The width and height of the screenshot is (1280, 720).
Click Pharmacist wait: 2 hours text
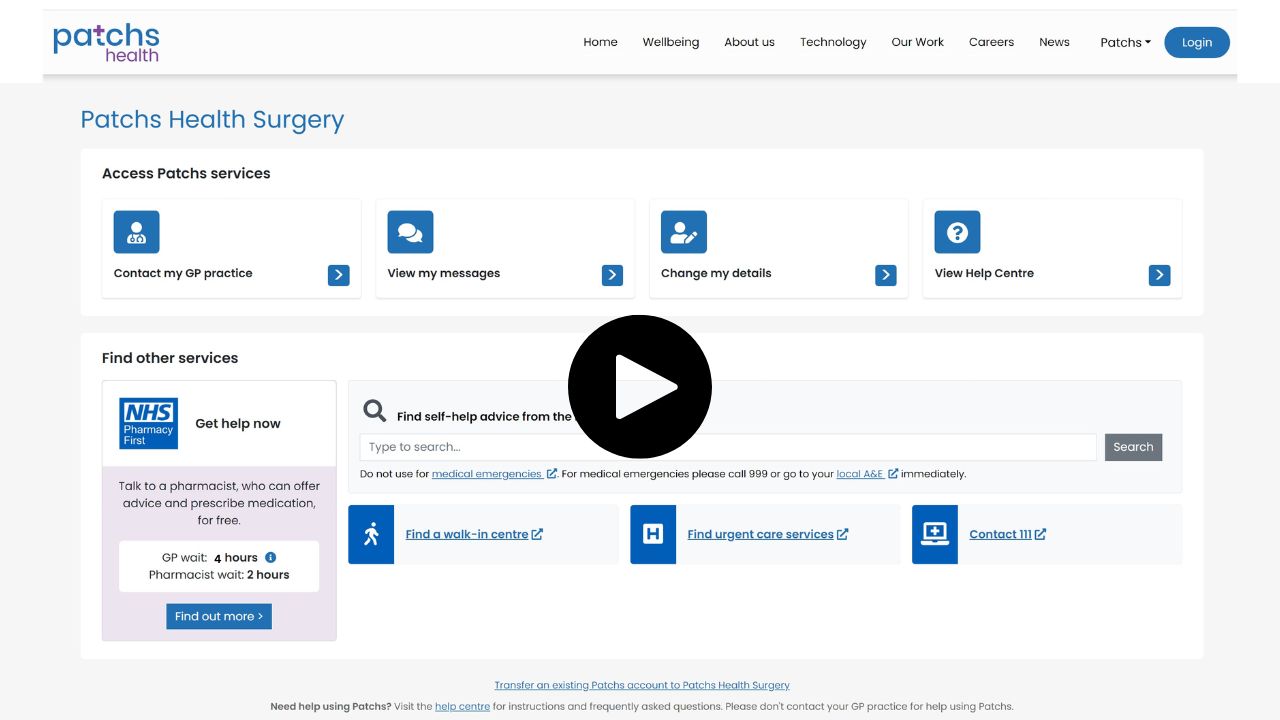219,575
